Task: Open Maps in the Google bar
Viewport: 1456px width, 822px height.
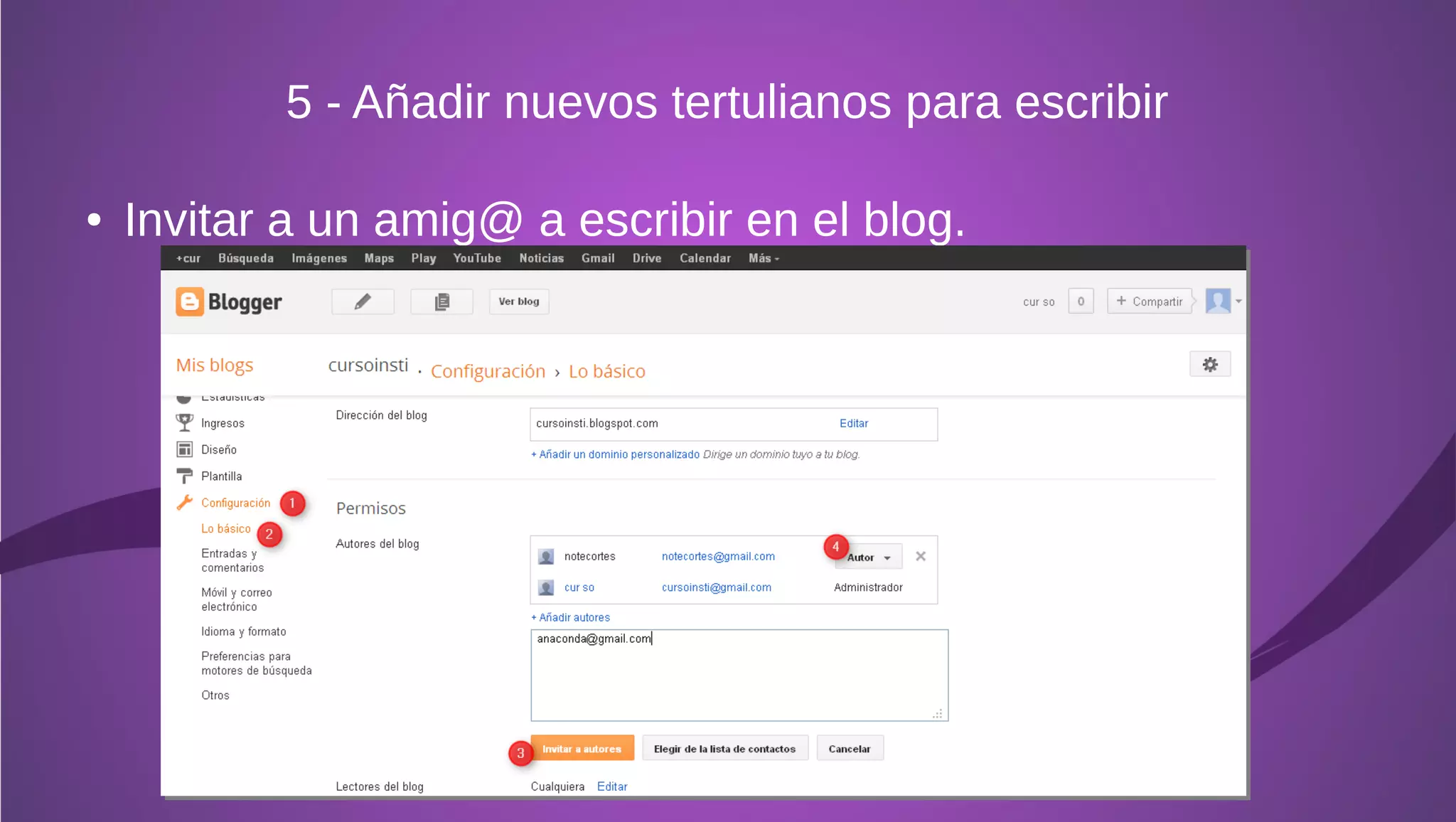Action: (x=379, y=258)
